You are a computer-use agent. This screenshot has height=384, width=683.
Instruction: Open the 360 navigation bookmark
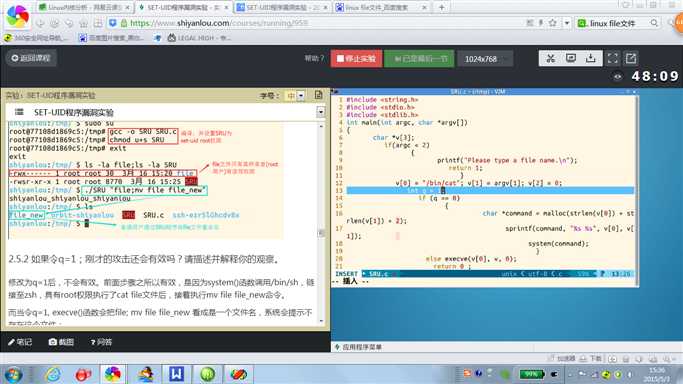point(36,38)
